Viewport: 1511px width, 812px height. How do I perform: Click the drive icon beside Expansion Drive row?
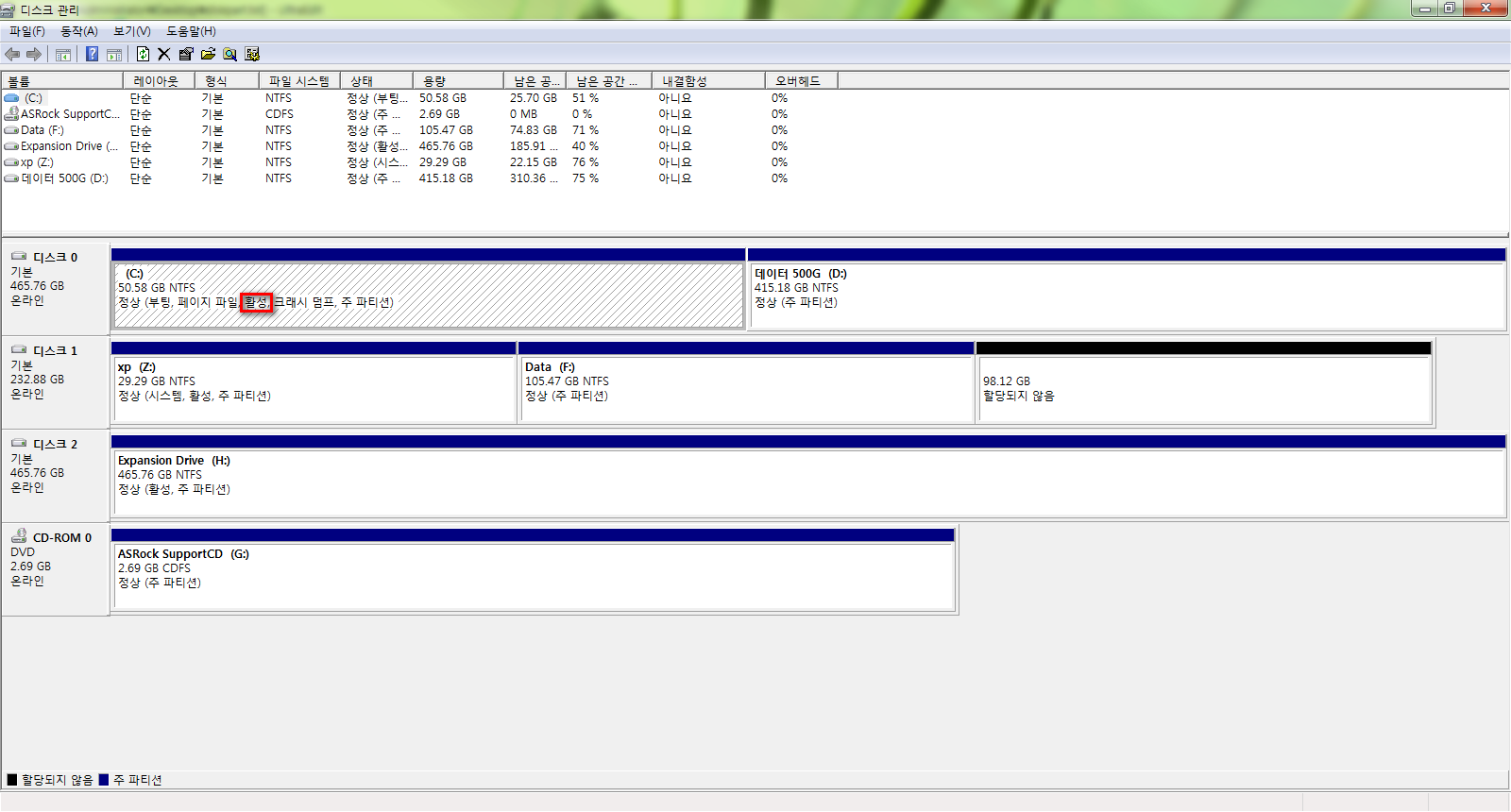click(x=11, y=146)
